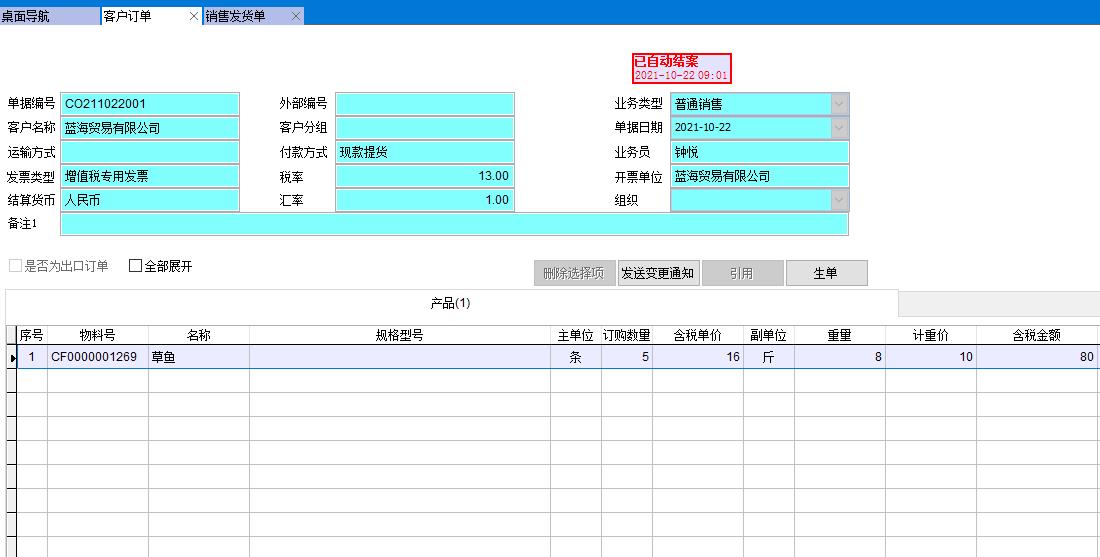Select the 草鱼 product name cell
This screenshot has height=557, width=1100.
tap(198, 357)
